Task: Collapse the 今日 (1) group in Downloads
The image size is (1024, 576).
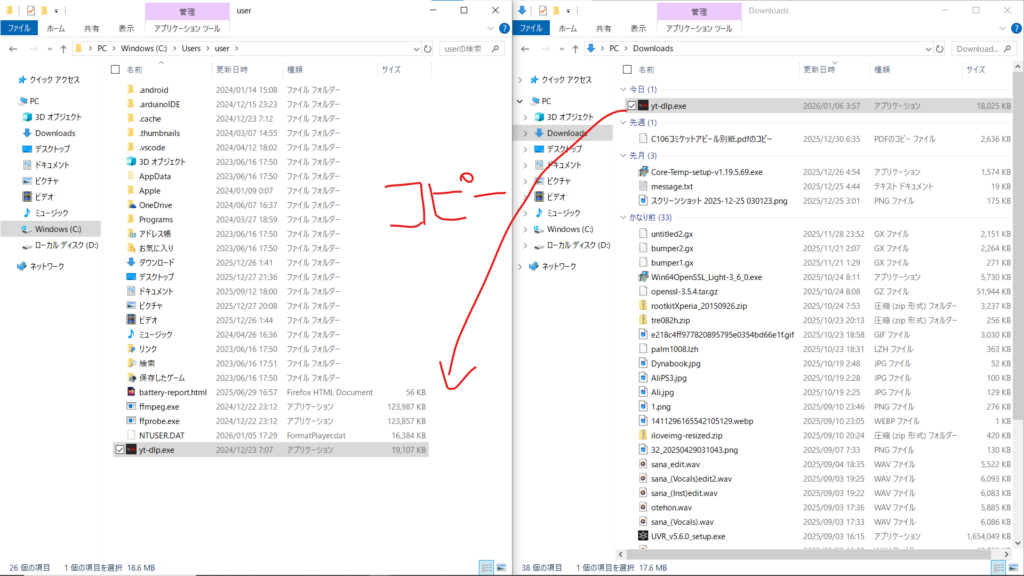Action: tap(626, 90)
